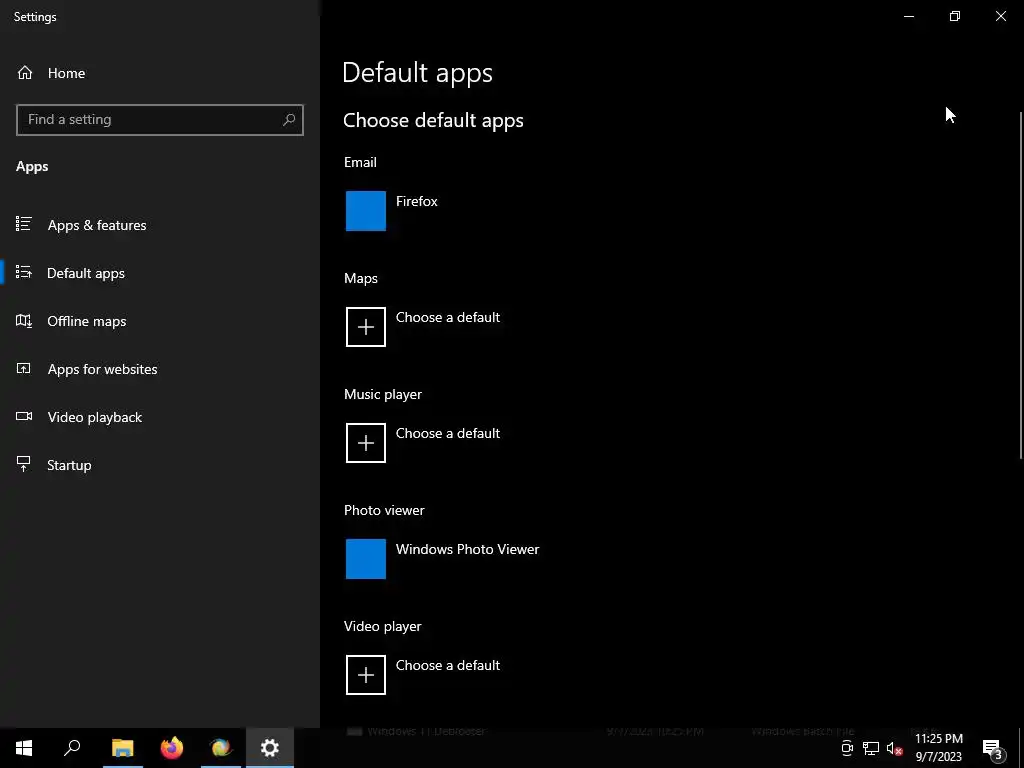This screenshot has width=1024, height=768.
Task: Click the plus icon under Maps
Action: point(366,327)
